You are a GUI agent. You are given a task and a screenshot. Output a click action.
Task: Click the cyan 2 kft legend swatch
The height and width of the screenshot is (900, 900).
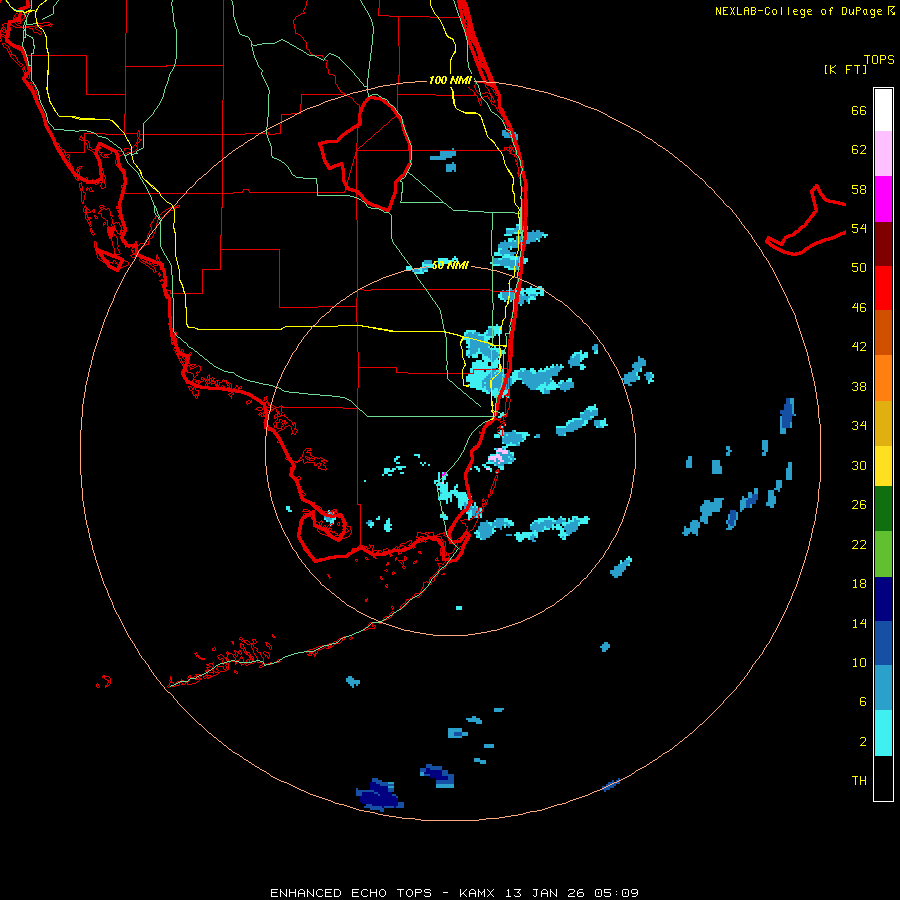883,733
